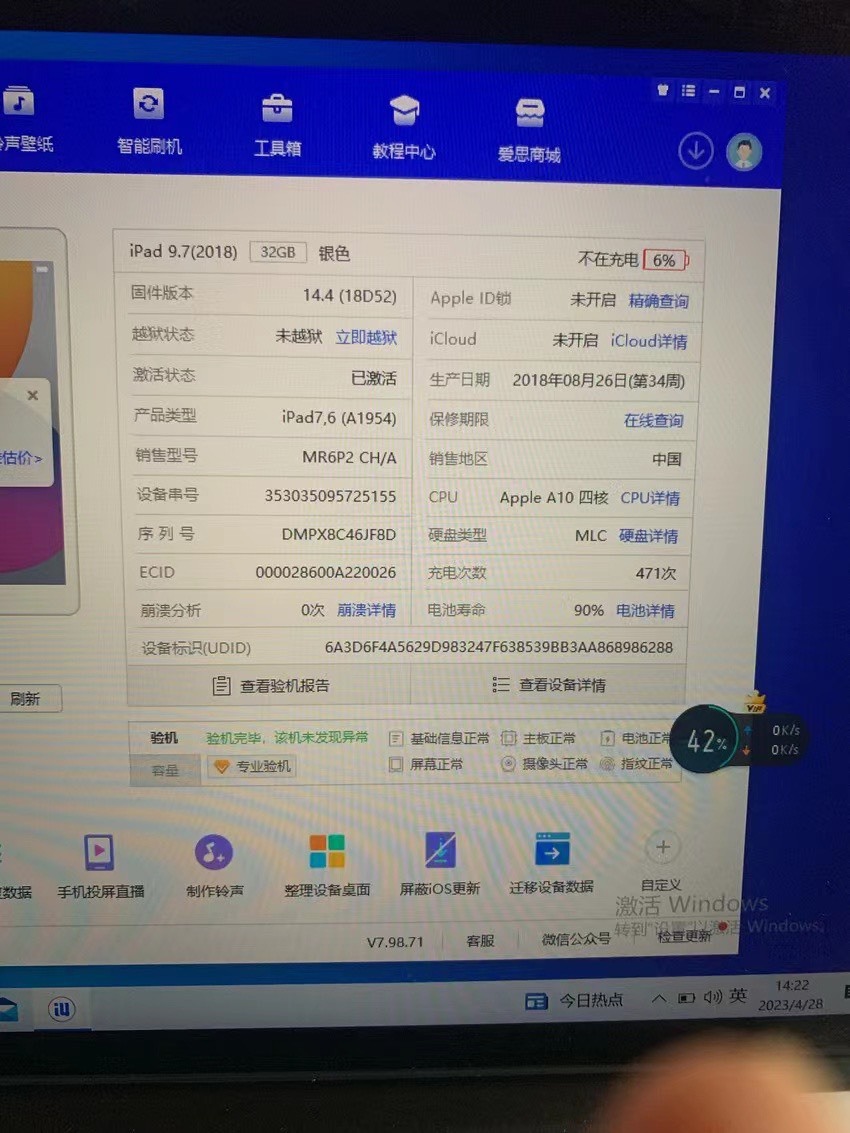The image size is (850, 1133).
Task: Open the 工具箱 toolbox section
Action: 278,124
